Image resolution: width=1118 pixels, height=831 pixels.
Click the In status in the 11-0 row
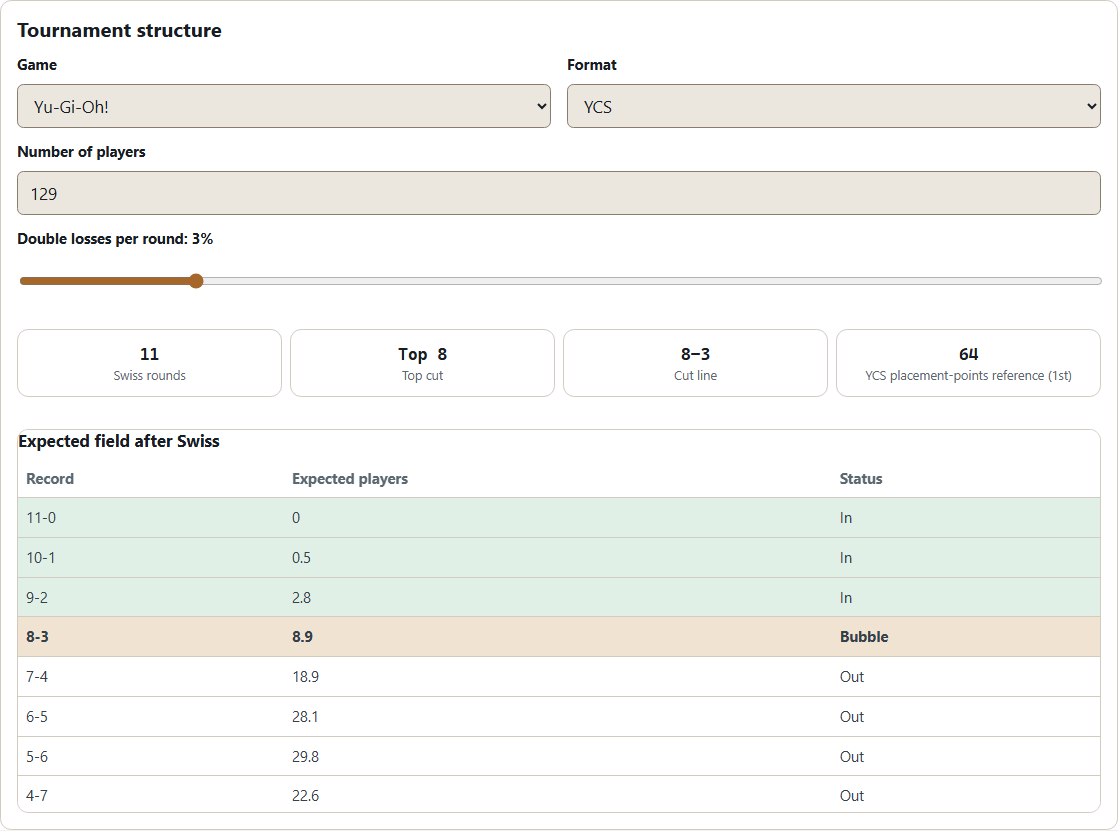click(846, 518)
